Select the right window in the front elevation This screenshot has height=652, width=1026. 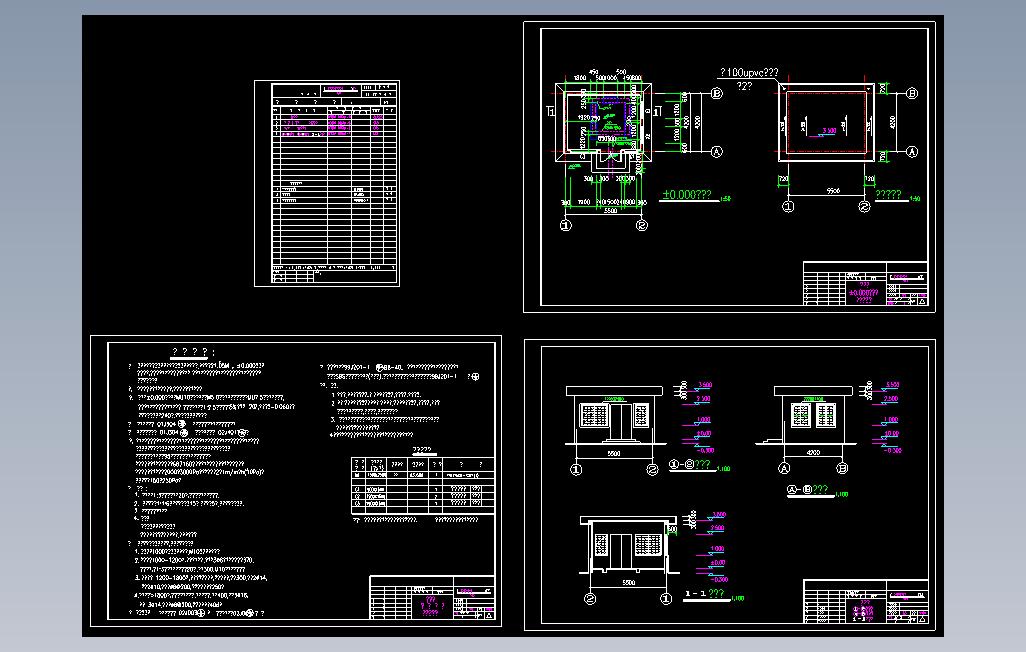641,415
